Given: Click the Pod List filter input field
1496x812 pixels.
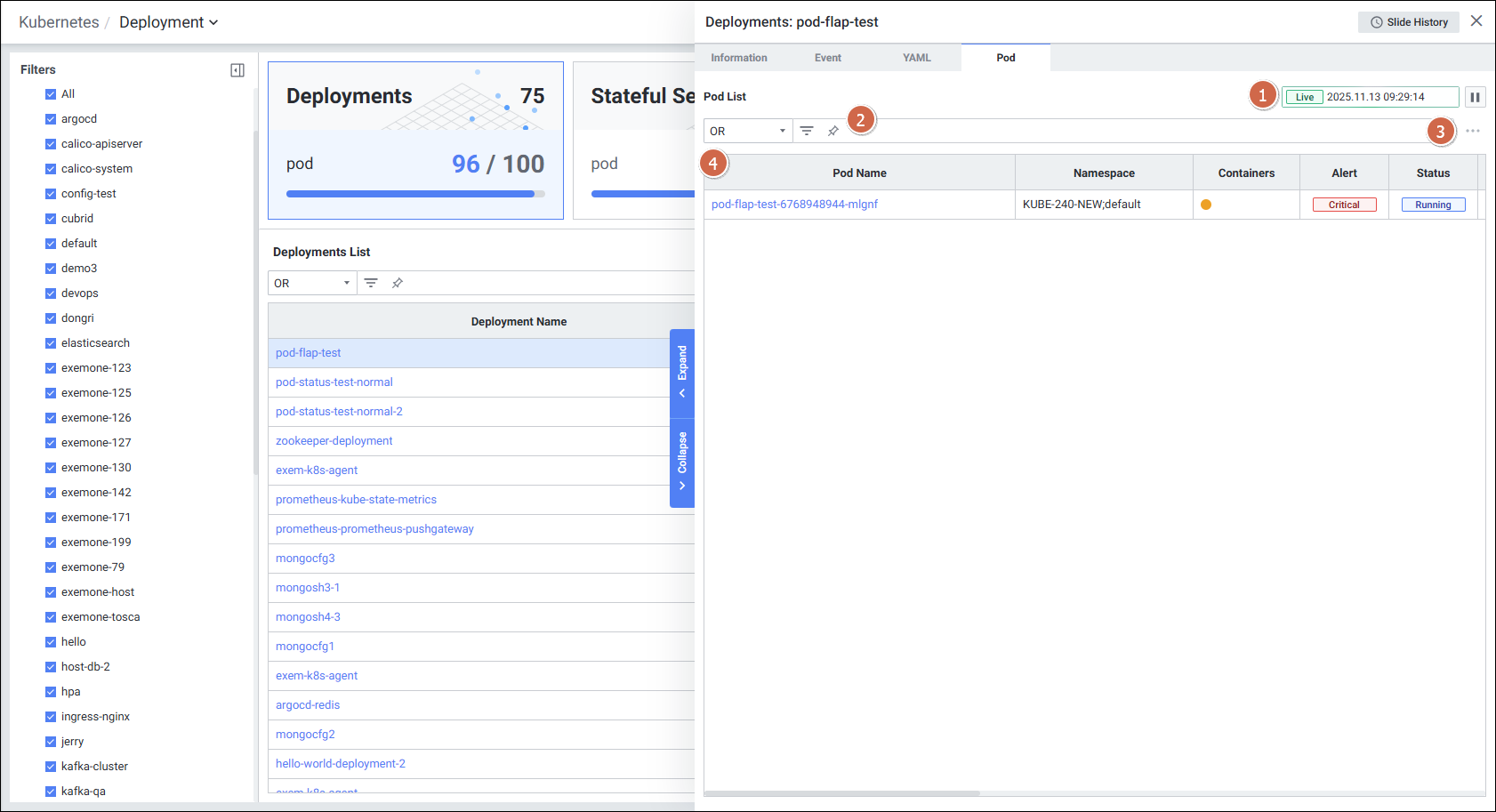Looking at the screenshot, I should (1138, 131).
